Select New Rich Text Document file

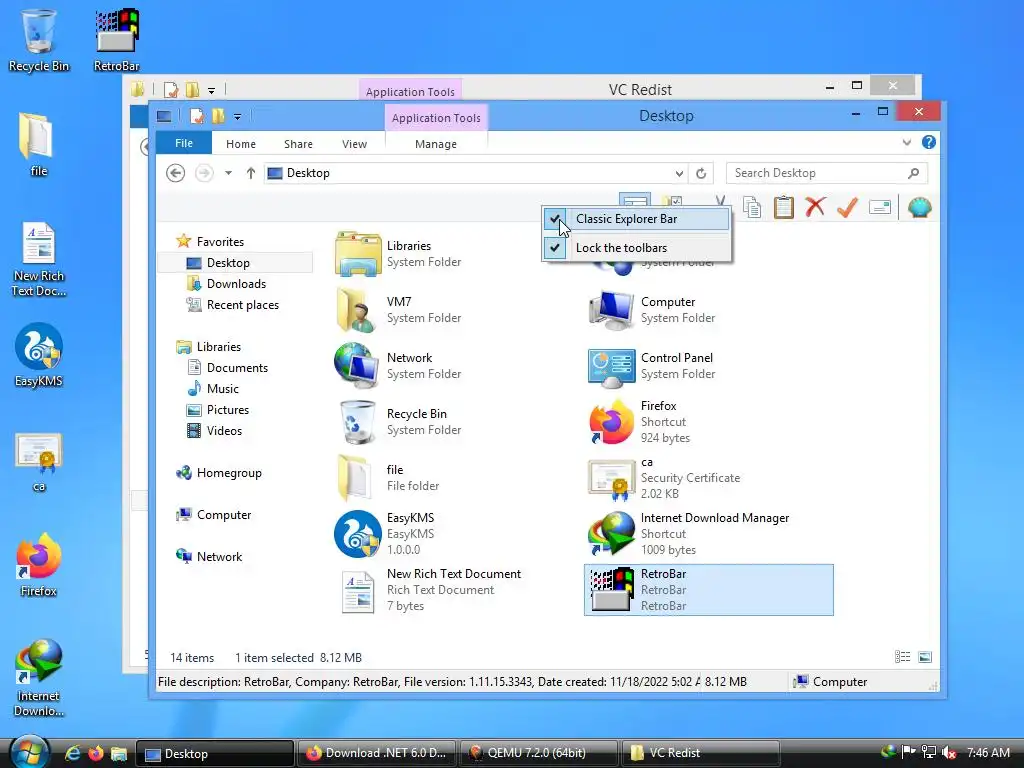pos(457,590)
